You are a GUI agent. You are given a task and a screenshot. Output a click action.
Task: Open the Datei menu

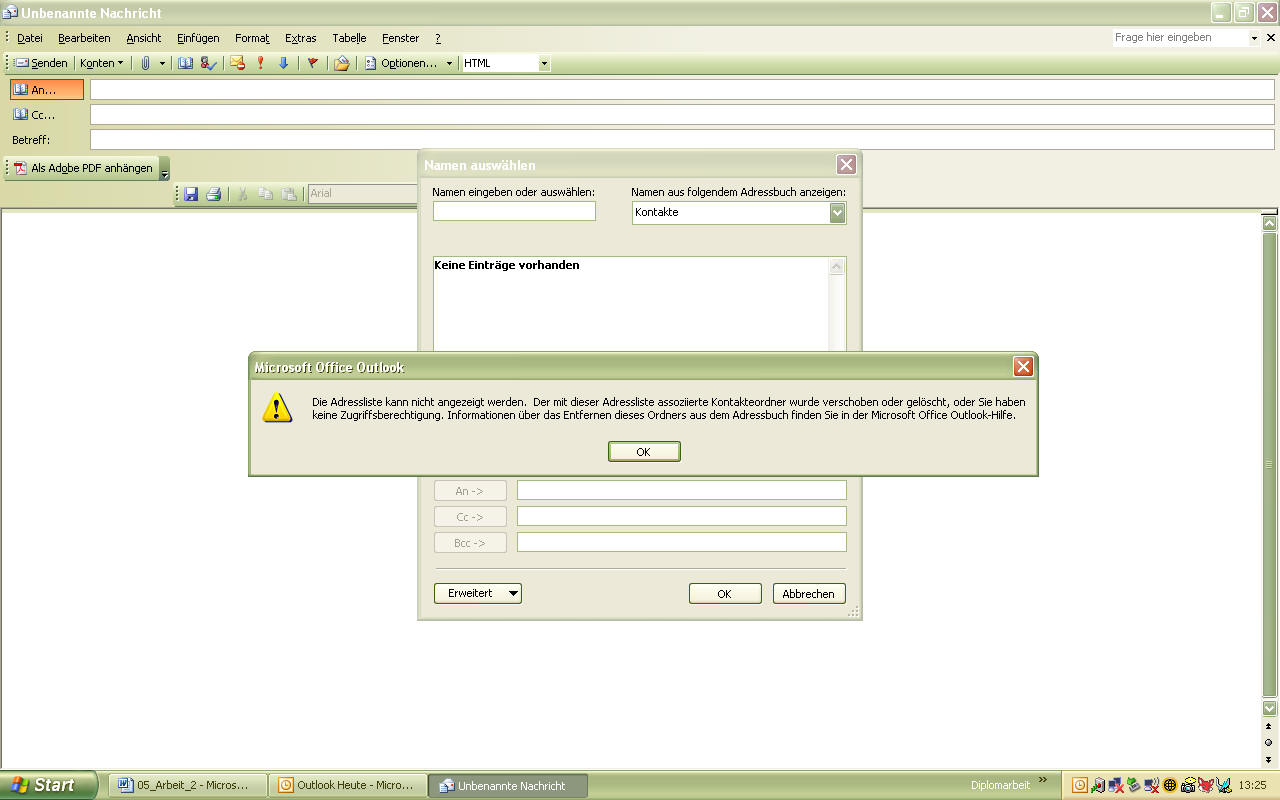[30, 38]
